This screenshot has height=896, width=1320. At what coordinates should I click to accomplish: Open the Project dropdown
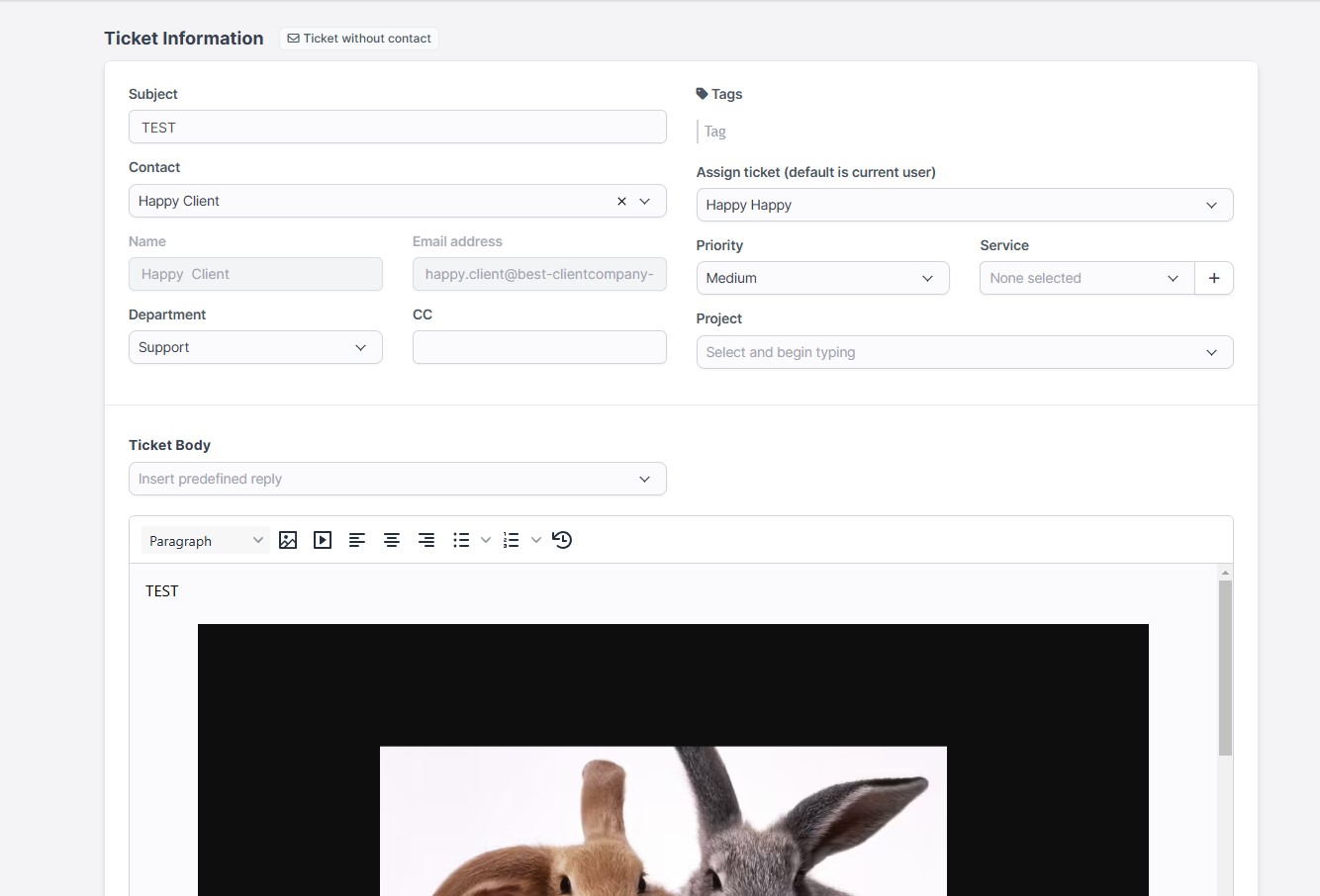pos(965,352)
